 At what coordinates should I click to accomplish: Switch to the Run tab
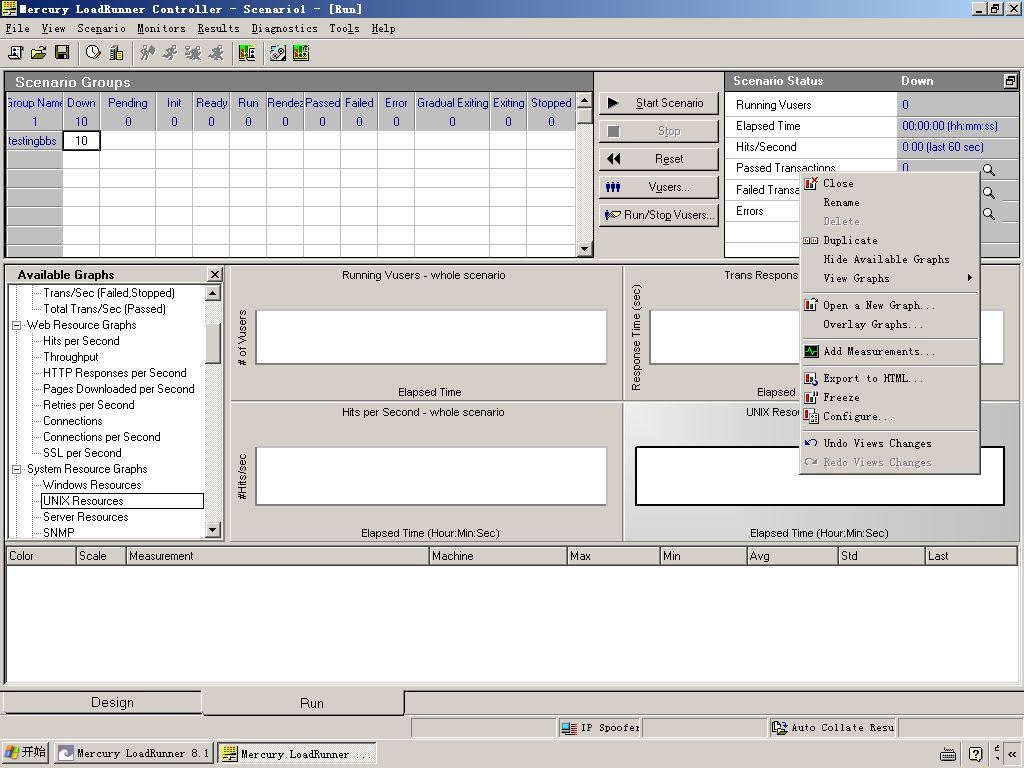pos(304,703)
